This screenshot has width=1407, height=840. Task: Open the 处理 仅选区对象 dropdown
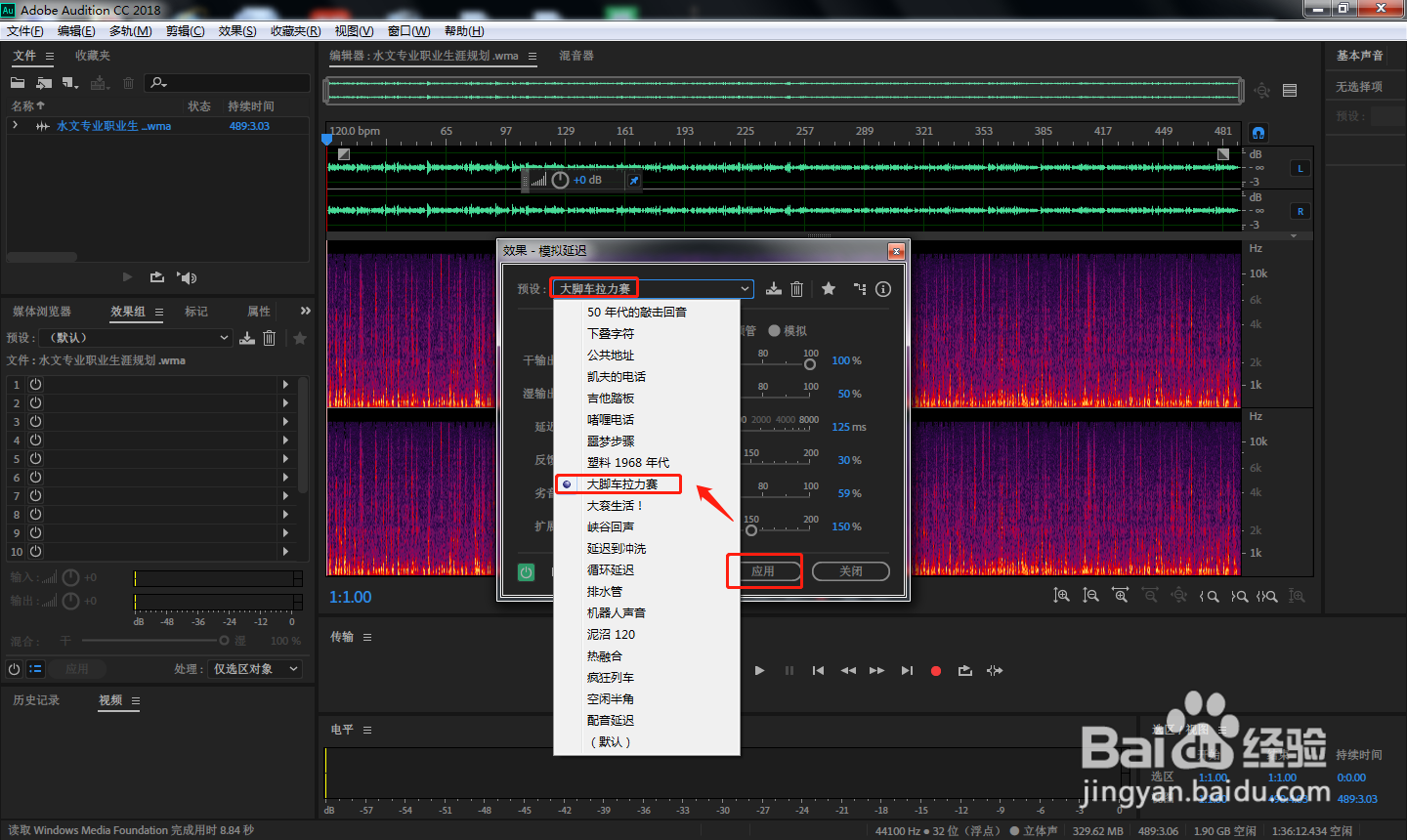coord(255,669)
